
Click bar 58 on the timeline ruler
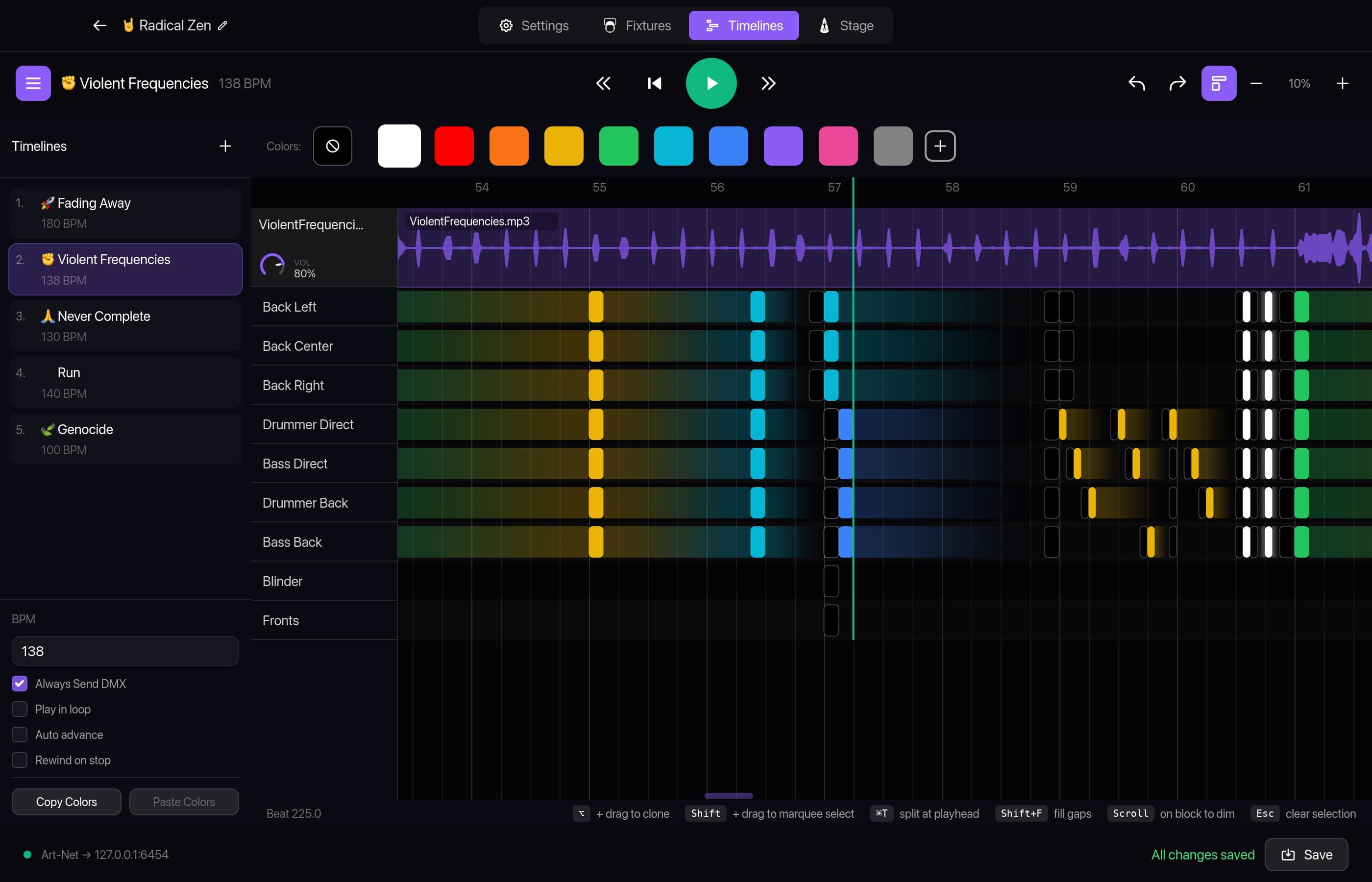tap(952, 187)
